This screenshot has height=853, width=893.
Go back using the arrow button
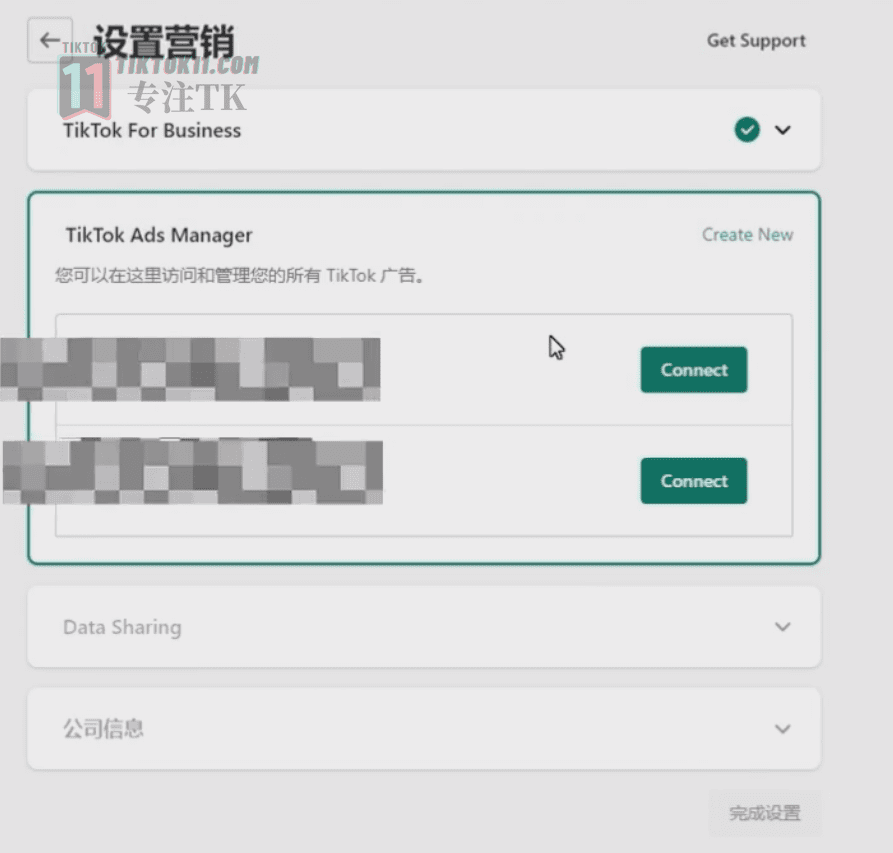[x=50, y=40]
